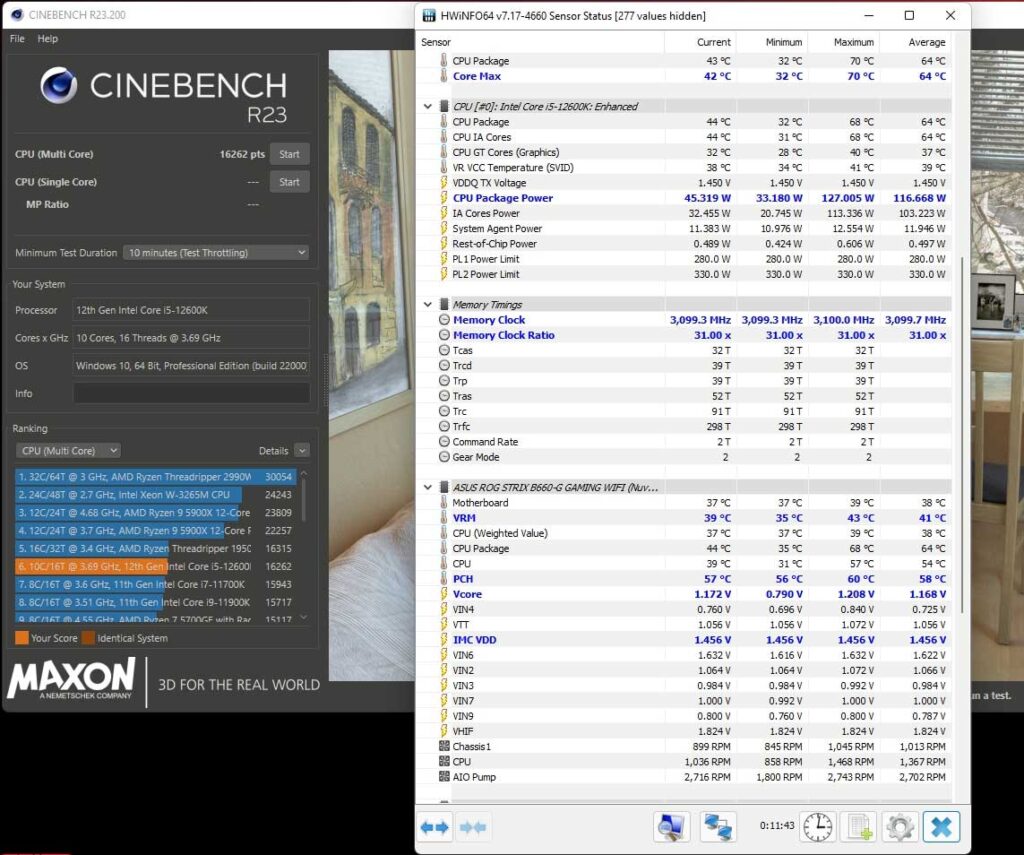Start the CPU (Multi Core) test
This screenshot has width=1024, height=855.
pyautogui.click(x=289, y=154)
